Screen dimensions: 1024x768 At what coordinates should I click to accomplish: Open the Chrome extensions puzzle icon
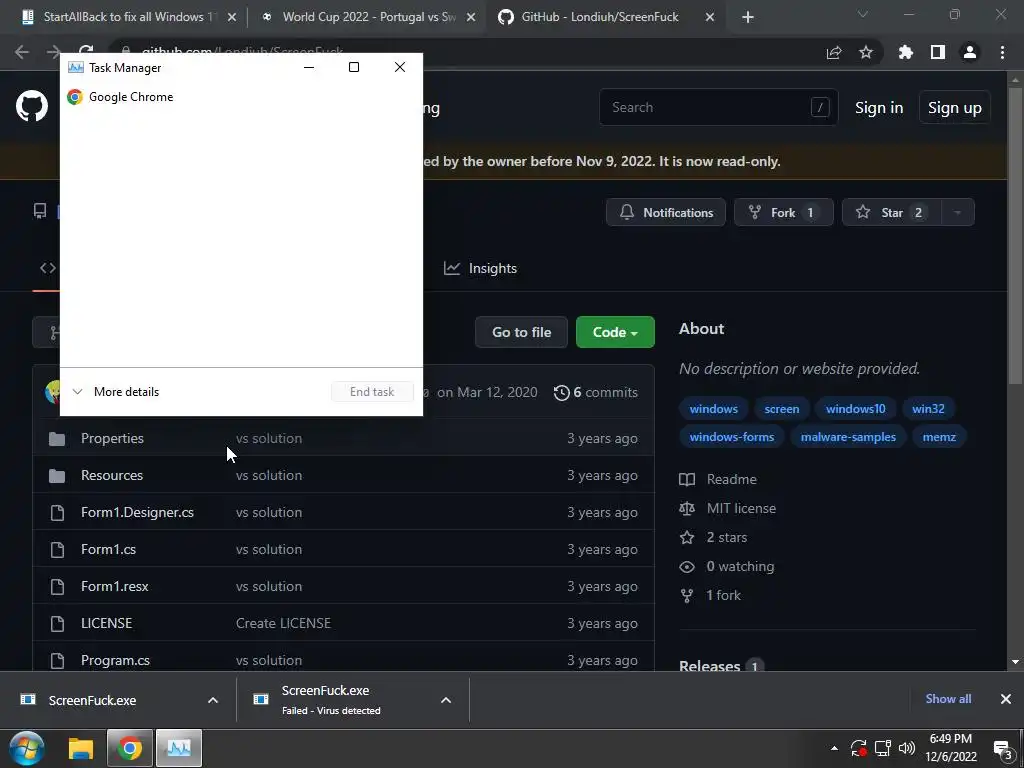click(x=905, y=52)
